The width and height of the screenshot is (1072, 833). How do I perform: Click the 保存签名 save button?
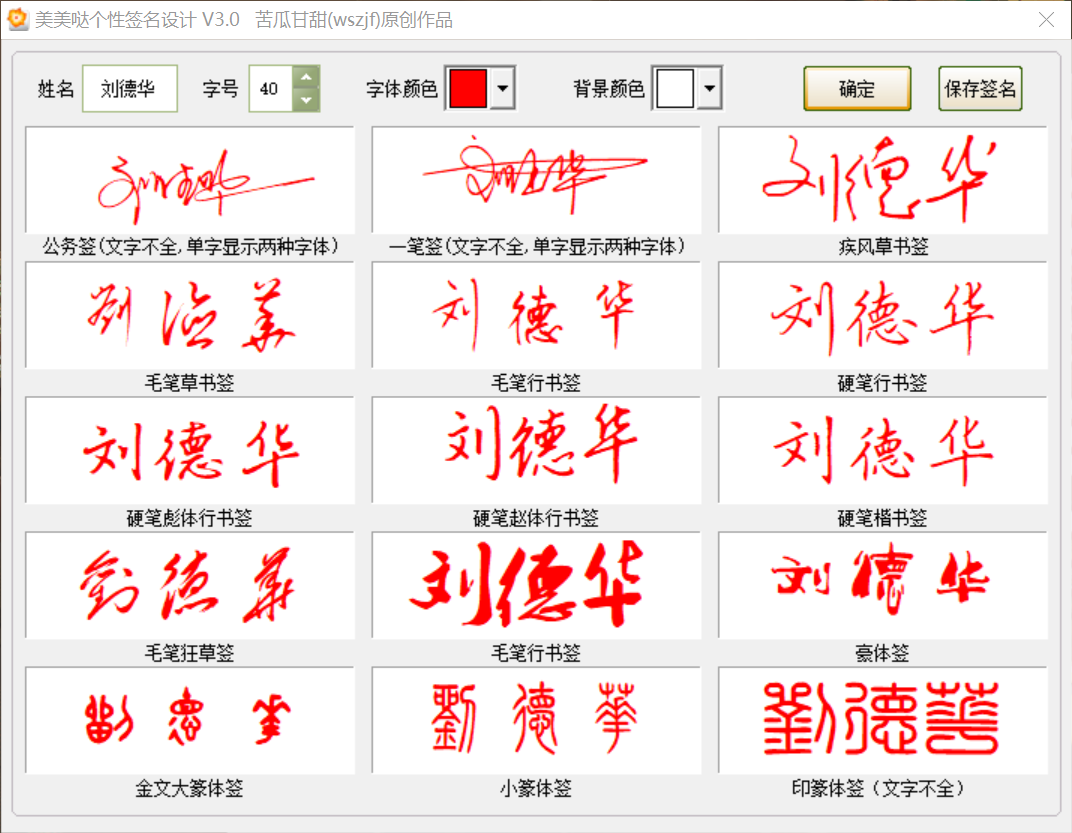point(979,88)
